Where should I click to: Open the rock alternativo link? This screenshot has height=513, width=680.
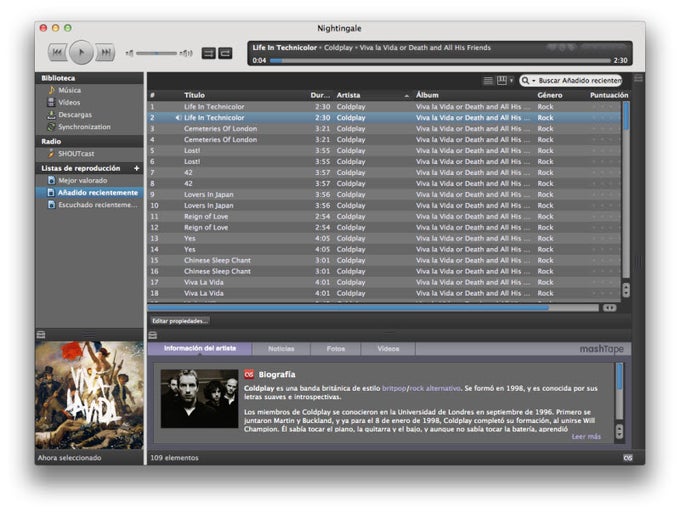click(435, 388)
